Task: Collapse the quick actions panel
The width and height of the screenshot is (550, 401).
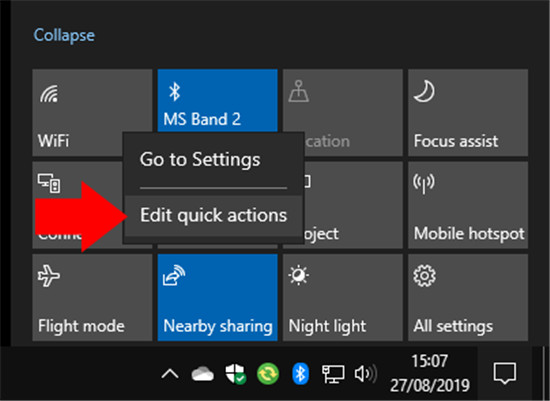Action: pos(64,35)
